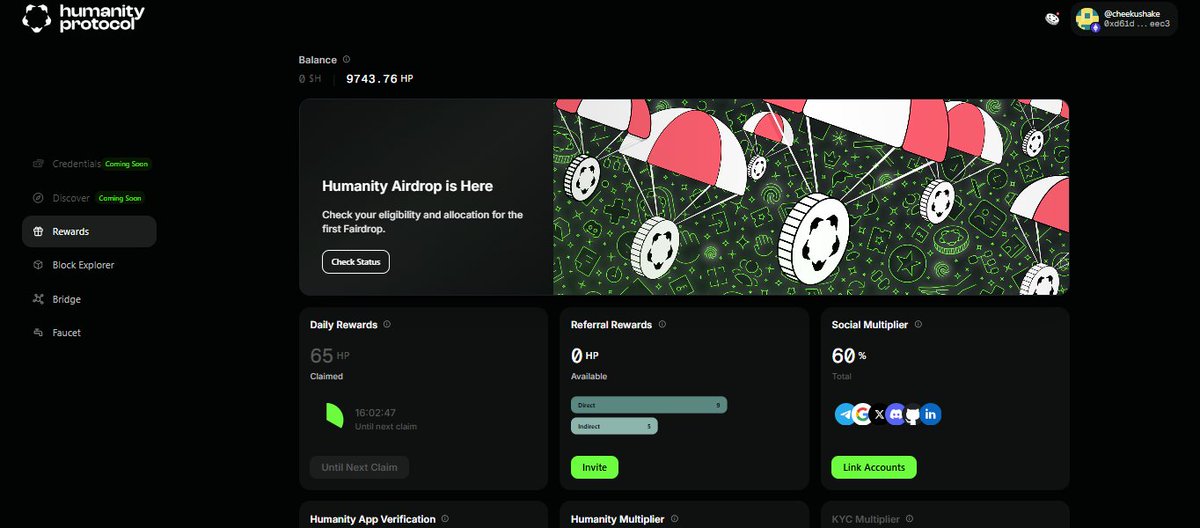Click the Until next claim label
This screenshot has width=1200, height=528.
(386, 427)
